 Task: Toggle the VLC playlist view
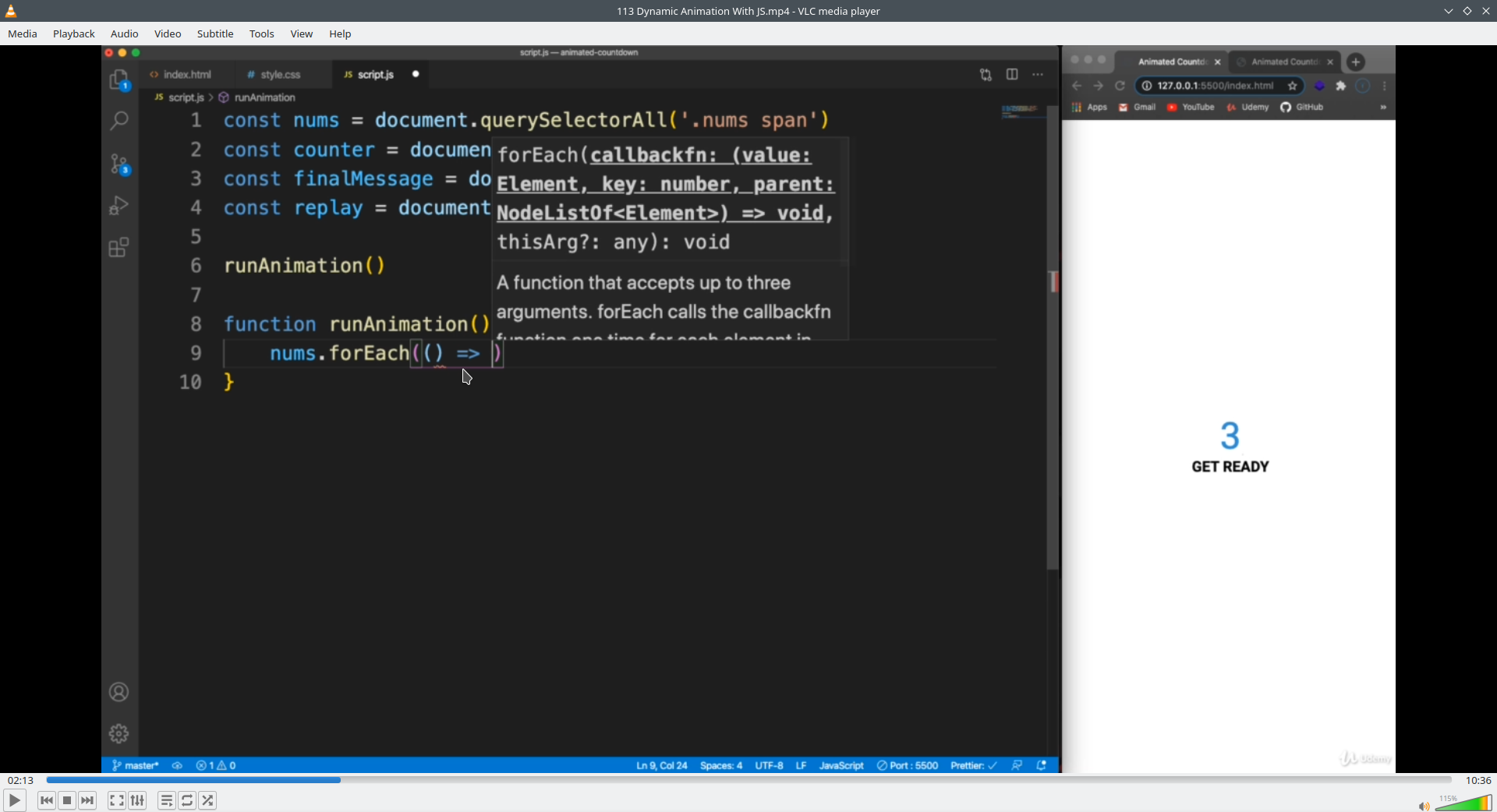166,800
